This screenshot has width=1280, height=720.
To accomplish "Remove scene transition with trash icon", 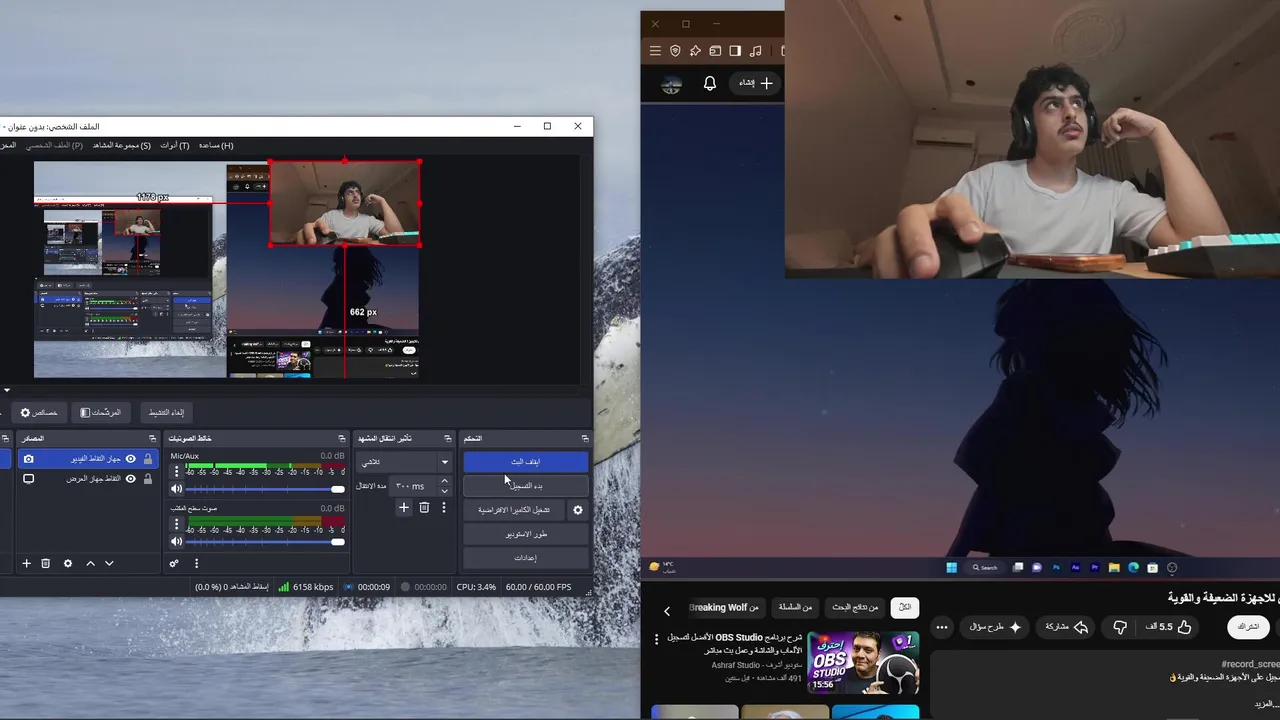I will click(x=424, y=508).
